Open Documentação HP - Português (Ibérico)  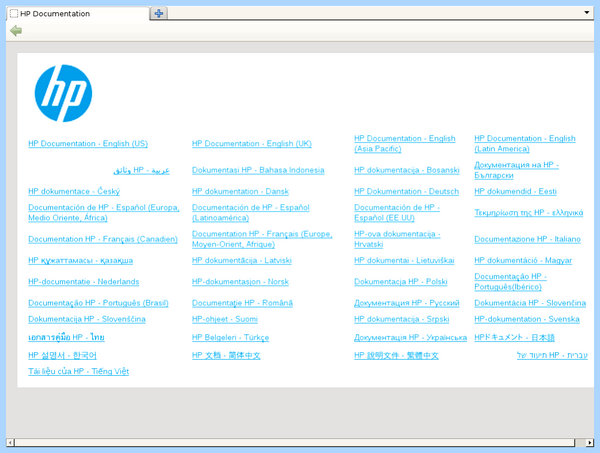[510, 282]
